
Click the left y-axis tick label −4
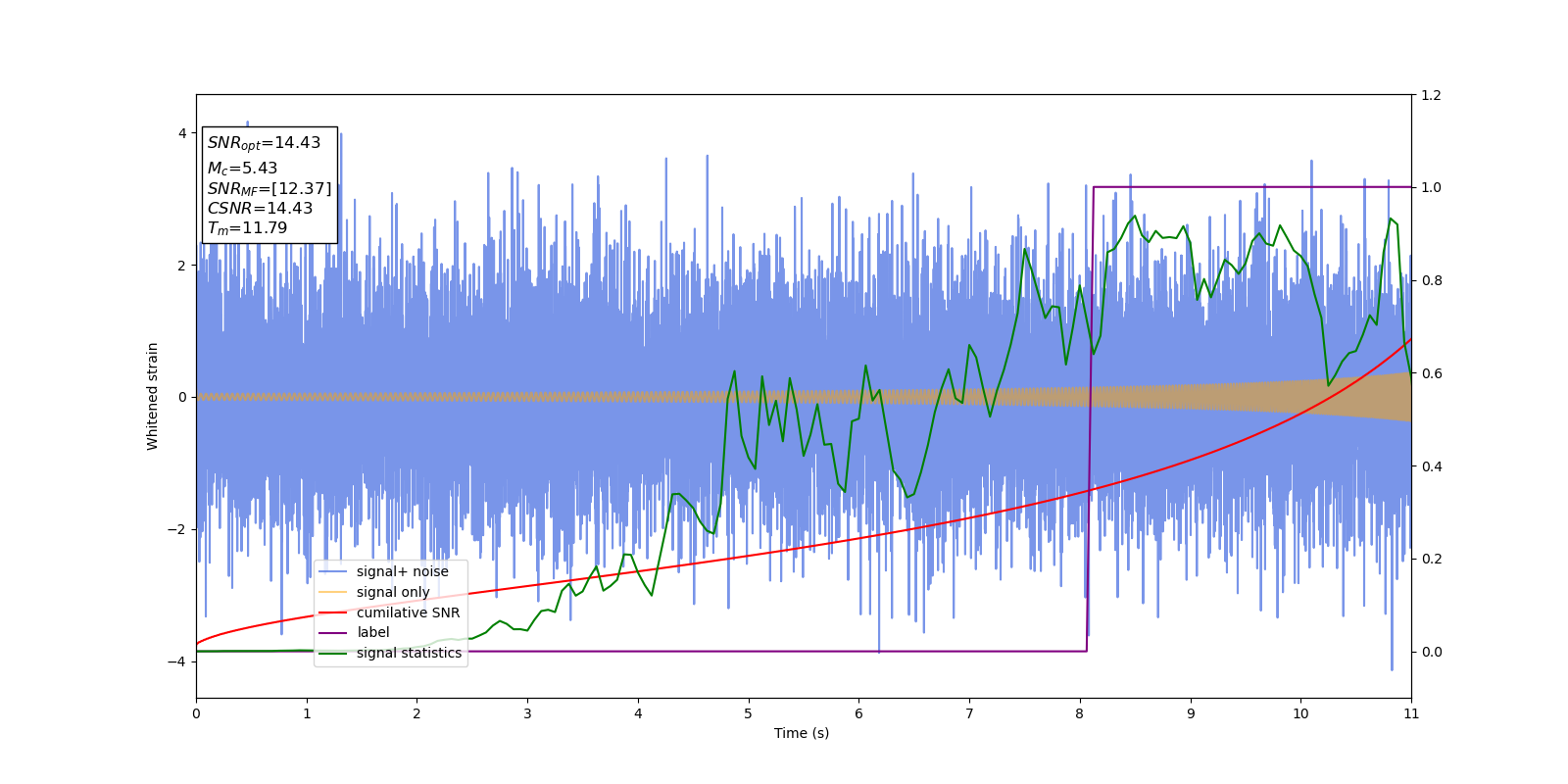pyautogui.click(x=177, y=661)
